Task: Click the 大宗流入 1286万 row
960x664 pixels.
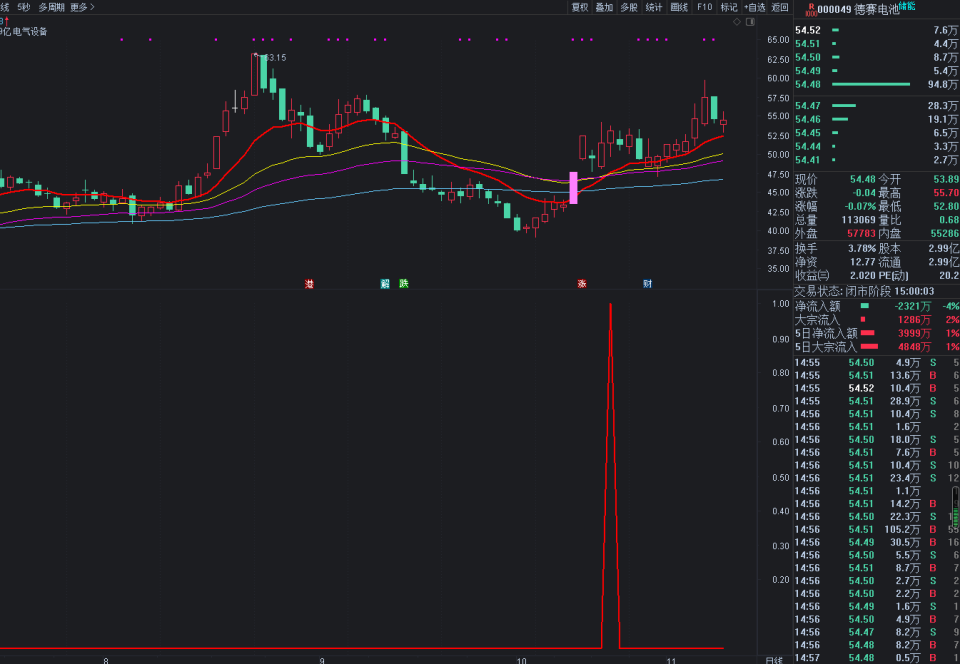Action: point(877,319)
